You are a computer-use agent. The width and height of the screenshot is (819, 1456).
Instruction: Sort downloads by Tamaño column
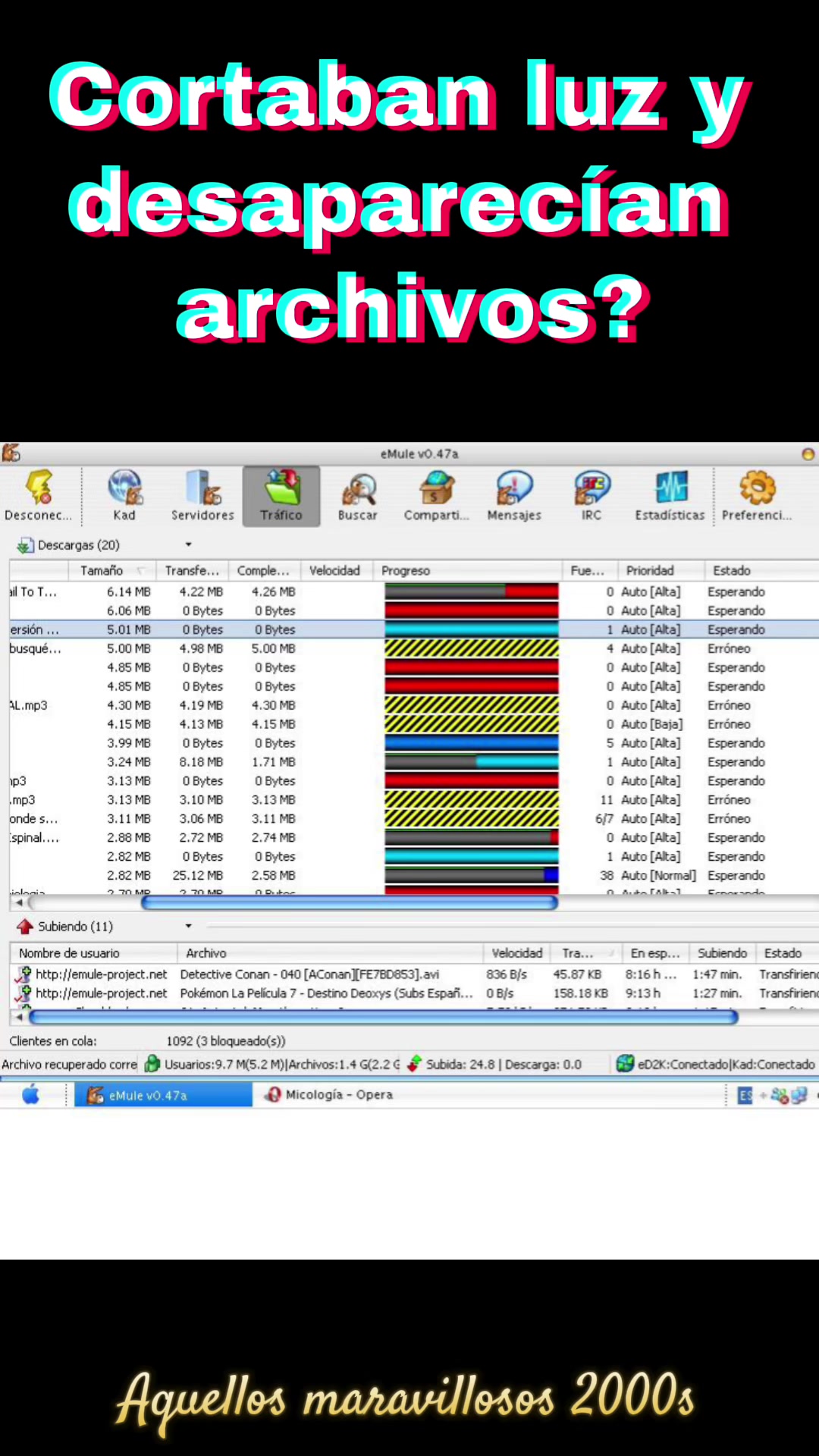coord(111,570)
